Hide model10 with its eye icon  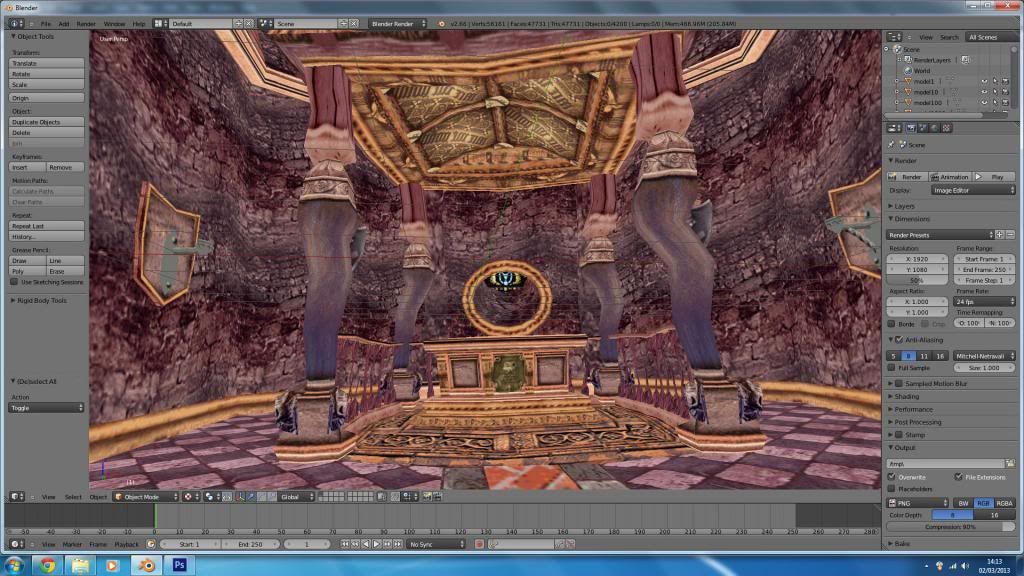[x=984, y=92]
